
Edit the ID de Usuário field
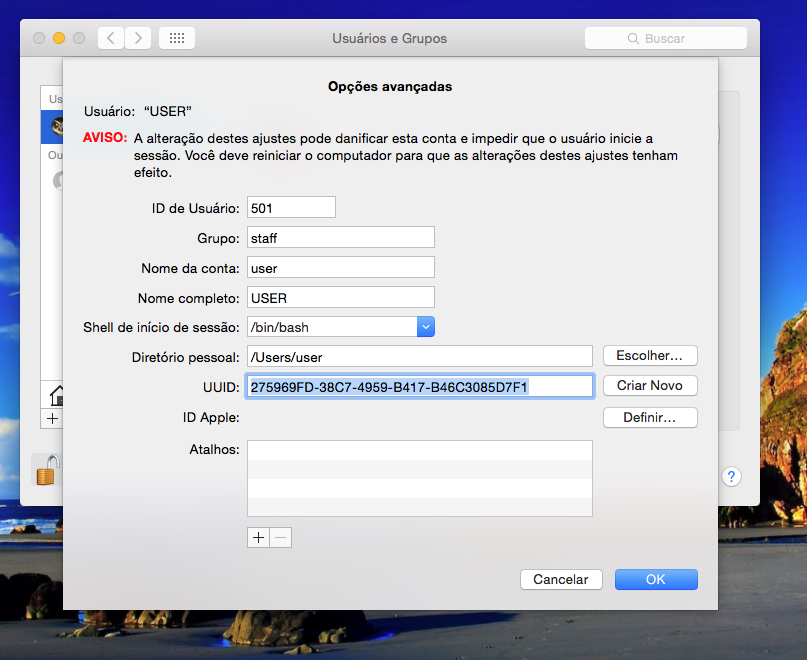pyautogui.click(x=291, y=207)
